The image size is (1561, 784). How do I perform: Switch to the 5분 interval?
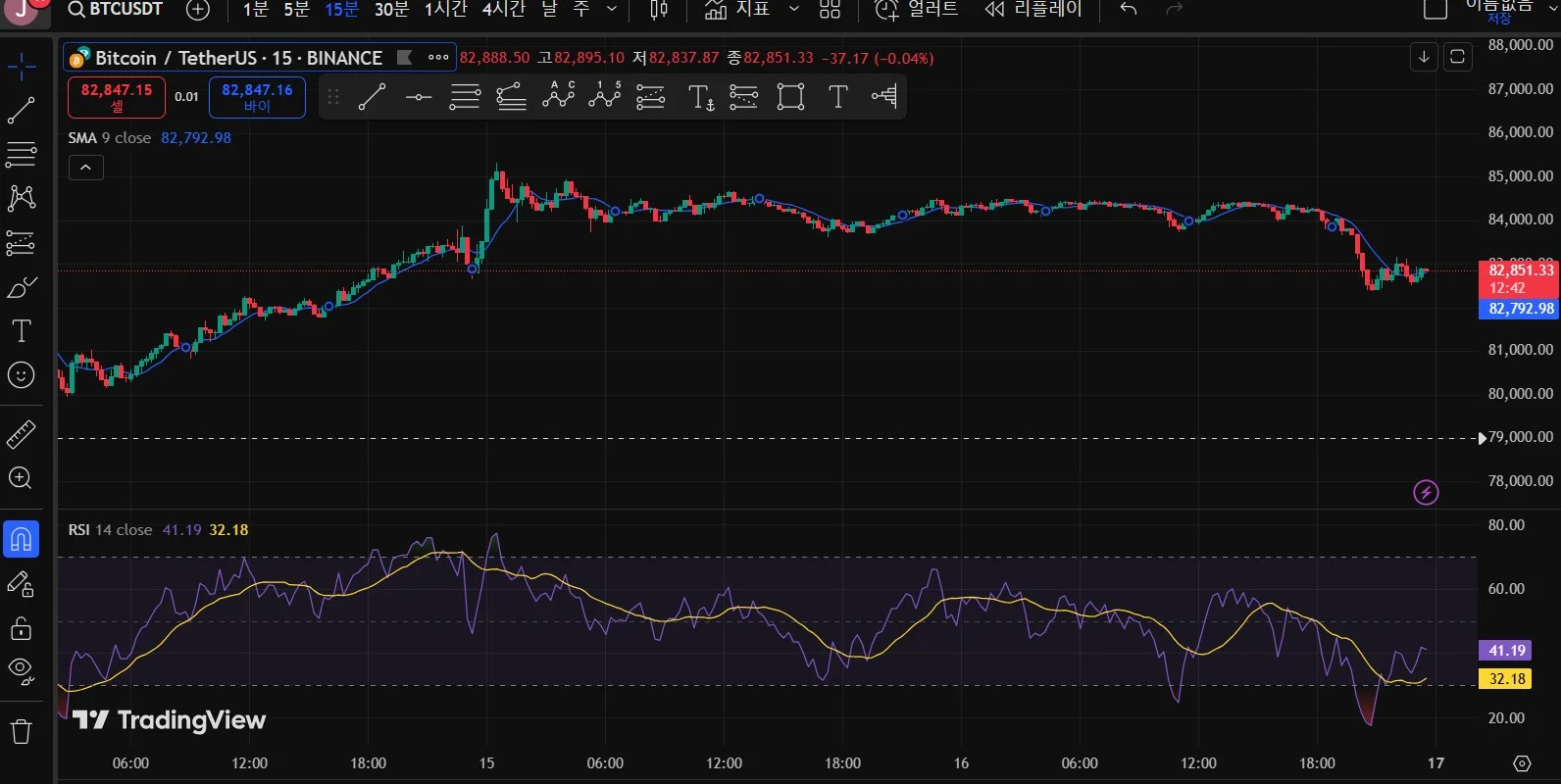(296, 10)
